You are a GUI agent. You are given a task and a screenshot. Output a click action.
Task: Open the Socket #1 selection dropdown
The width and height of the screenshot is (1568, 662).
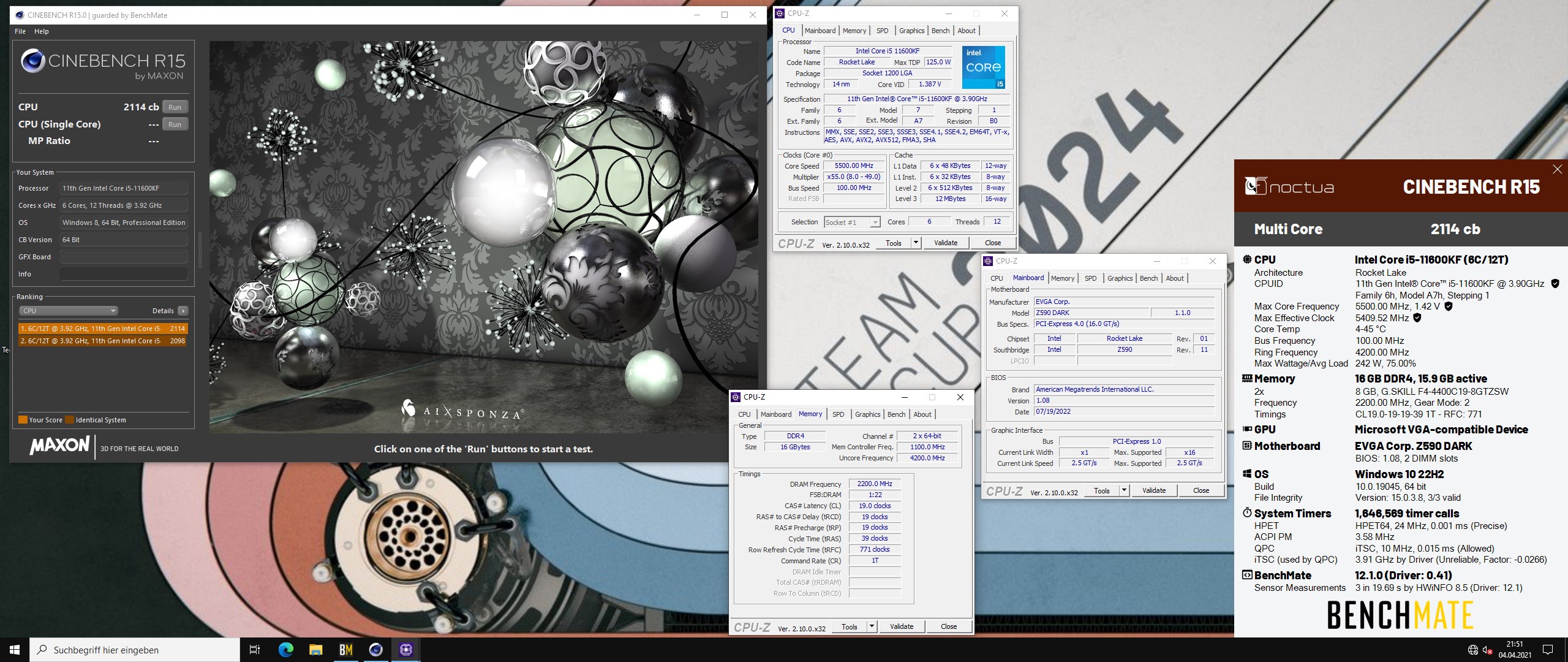(x=852, y=223)
